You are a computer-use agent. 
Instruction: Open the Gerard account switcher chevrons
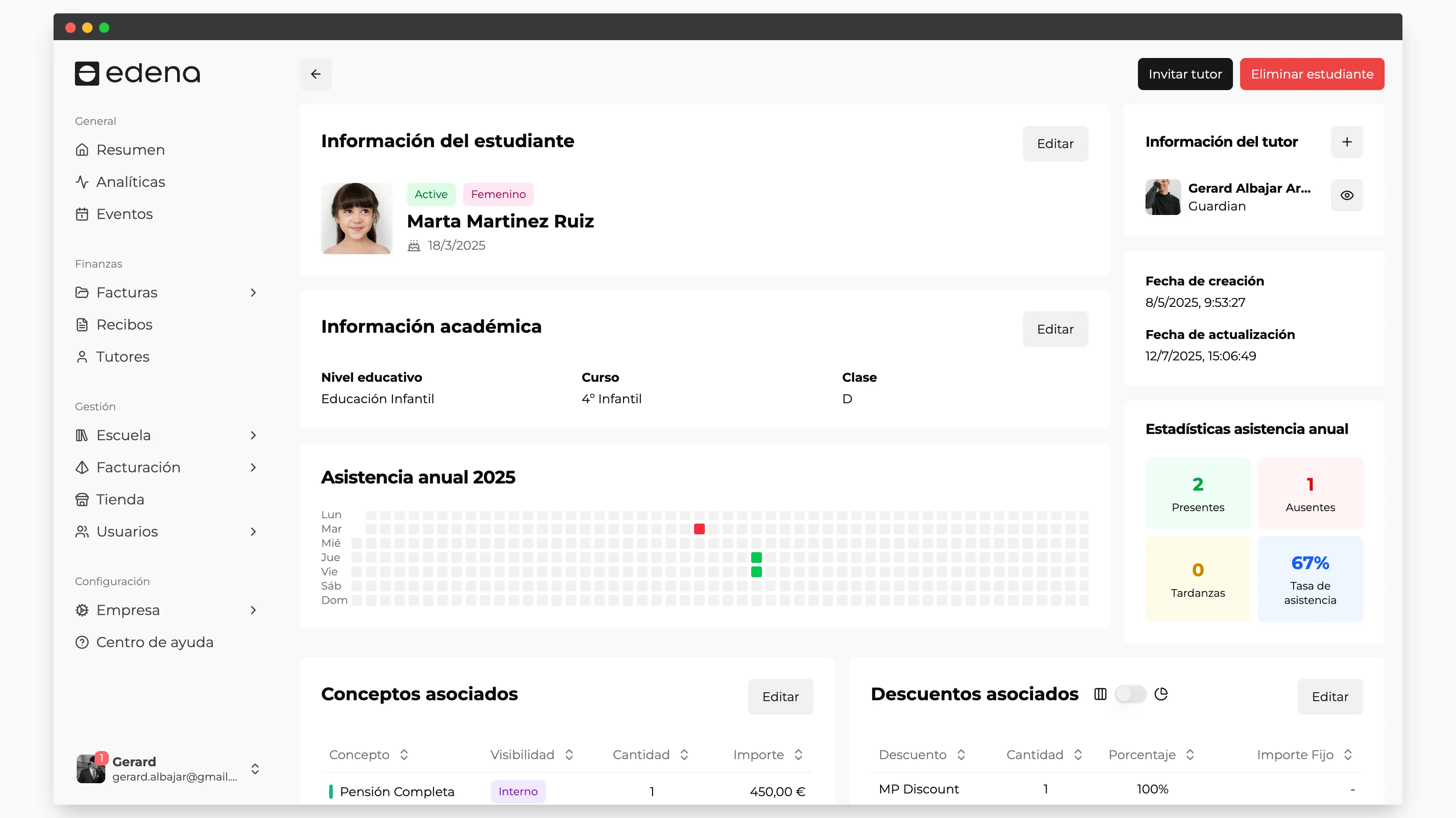pos(255,769)
